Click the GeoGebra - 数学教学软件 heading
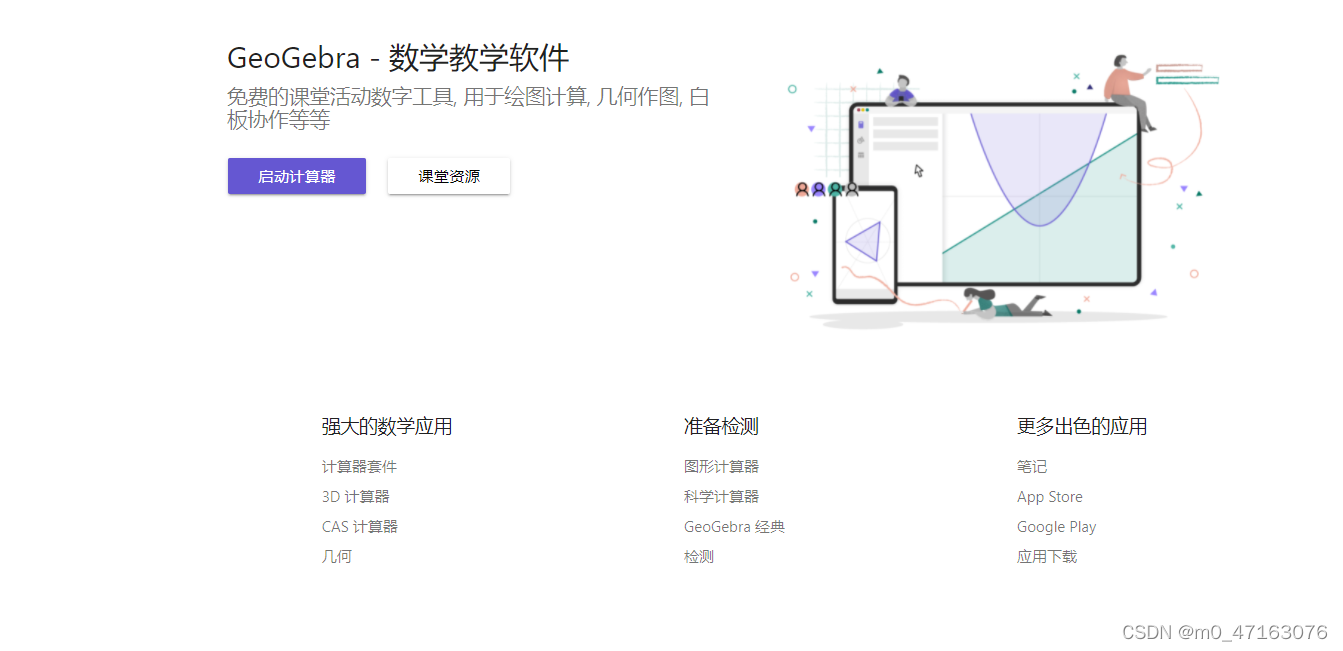Viewport: 1343px width, 651px height. (398, 58)
